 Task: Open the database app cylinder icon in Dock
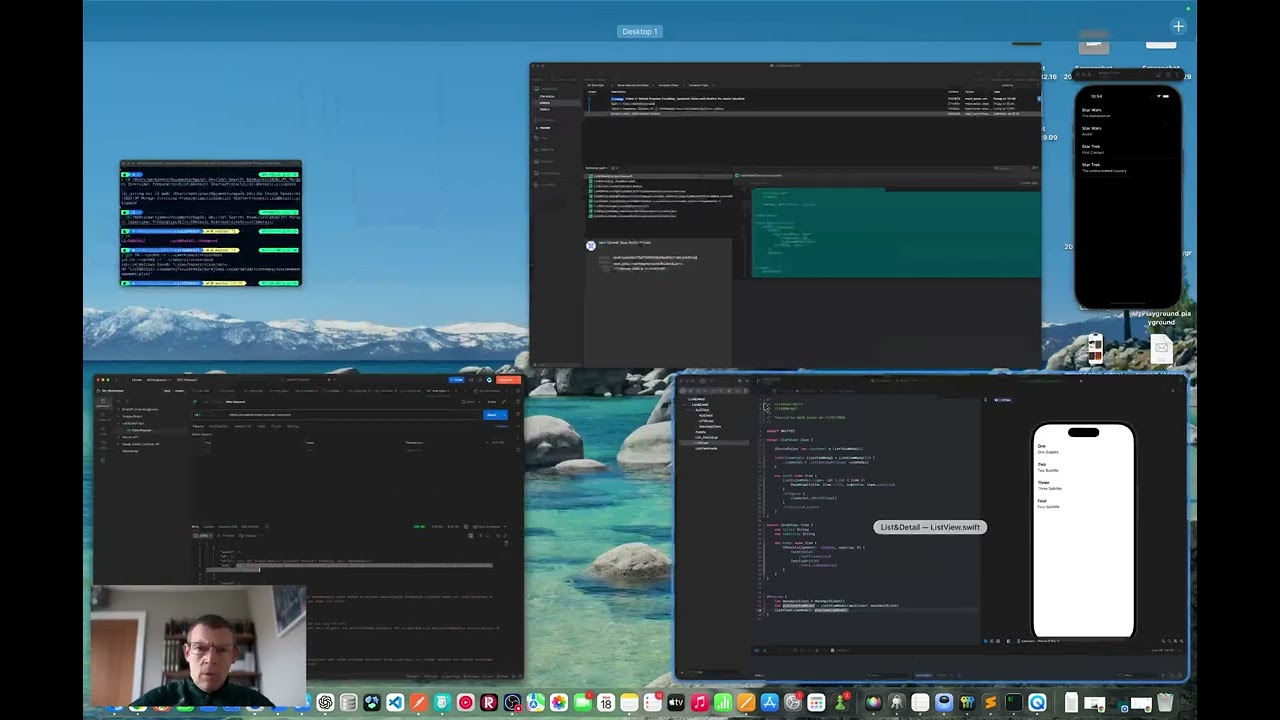coord(349,703)
